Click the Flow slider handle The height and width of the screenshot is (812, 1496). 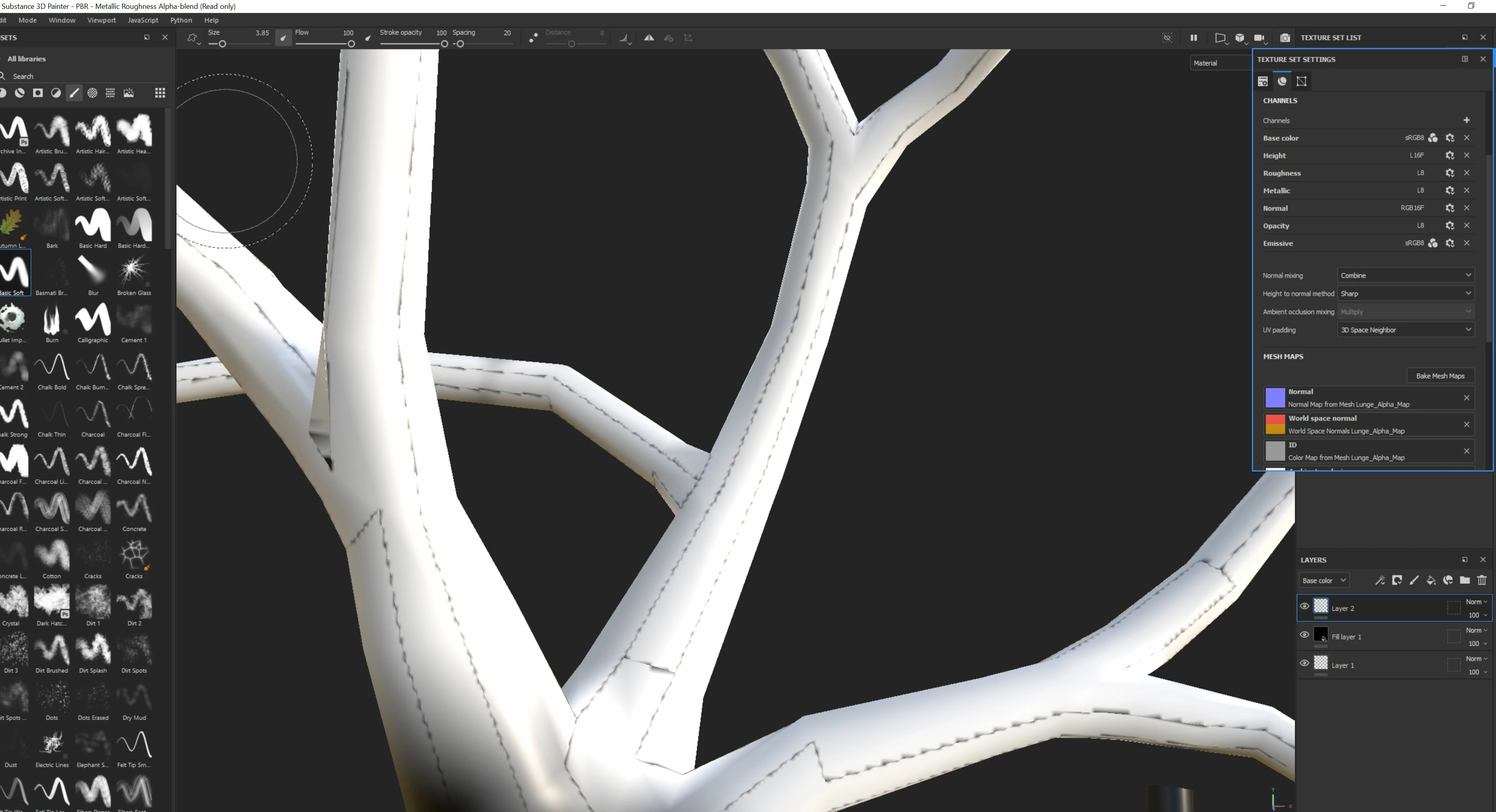351,44
